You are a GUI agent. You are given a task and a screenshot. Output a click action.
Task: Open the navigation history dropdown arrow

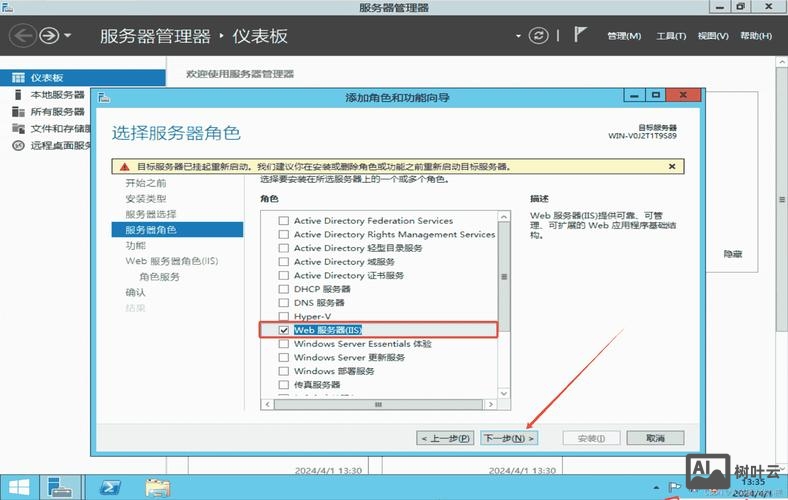coord(68,36)
